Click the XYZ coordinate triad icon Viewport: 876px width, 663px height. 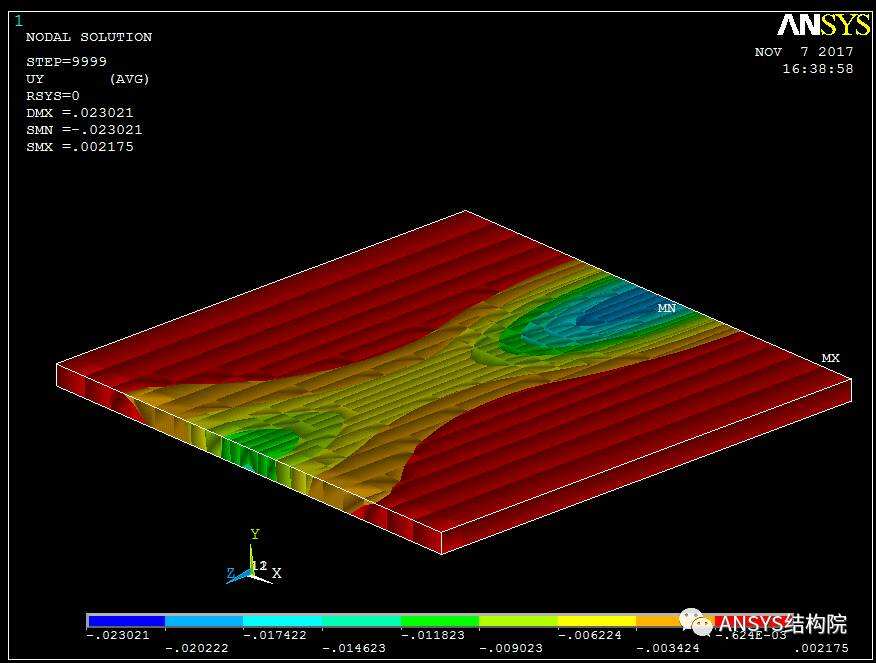(254, 559)
